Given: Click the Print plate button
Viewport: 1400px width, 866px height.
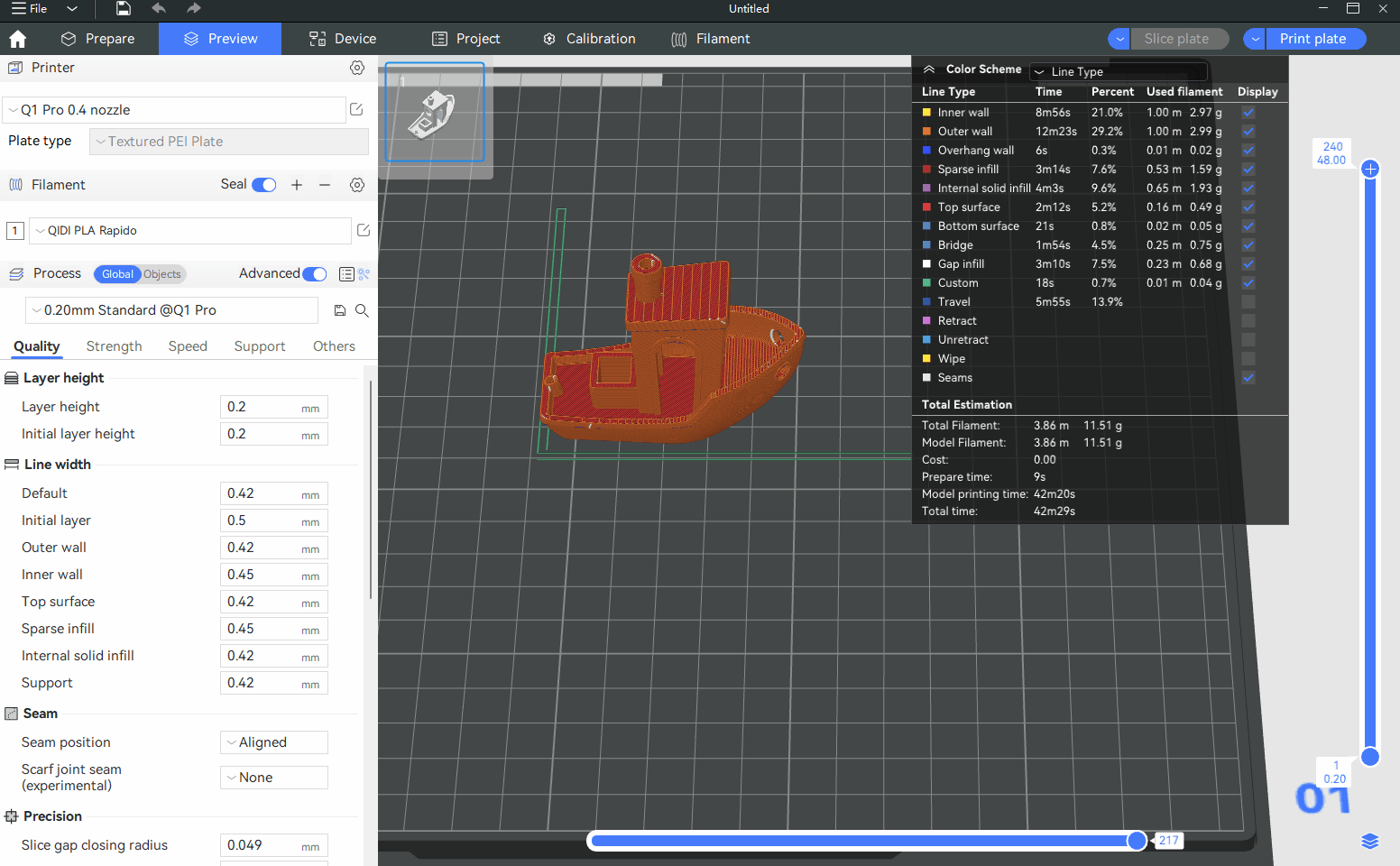Looking at the screenshot, I should [x=1312, y=39].
